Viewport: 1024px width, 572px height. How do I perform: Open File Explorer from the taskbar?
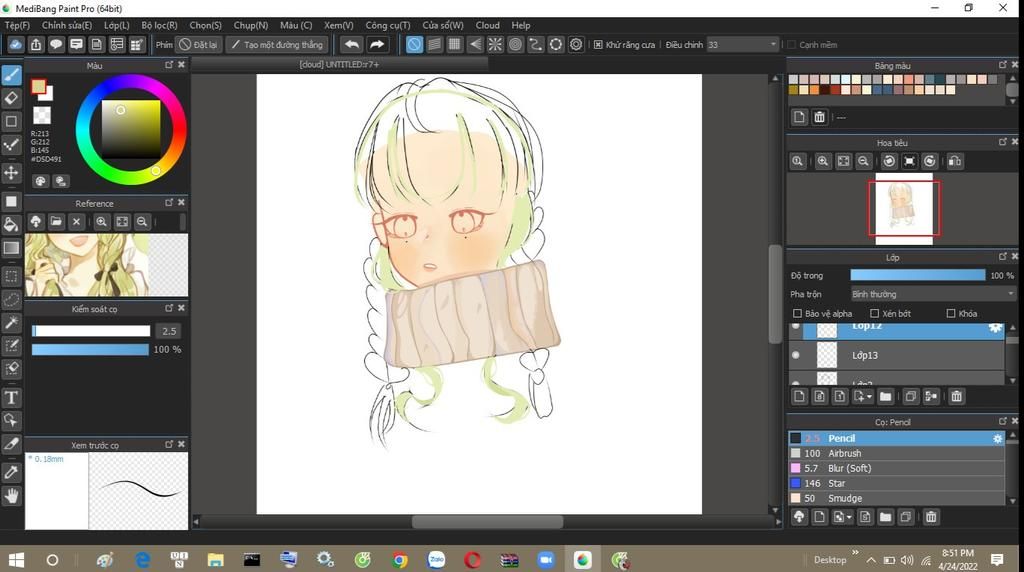216,560
